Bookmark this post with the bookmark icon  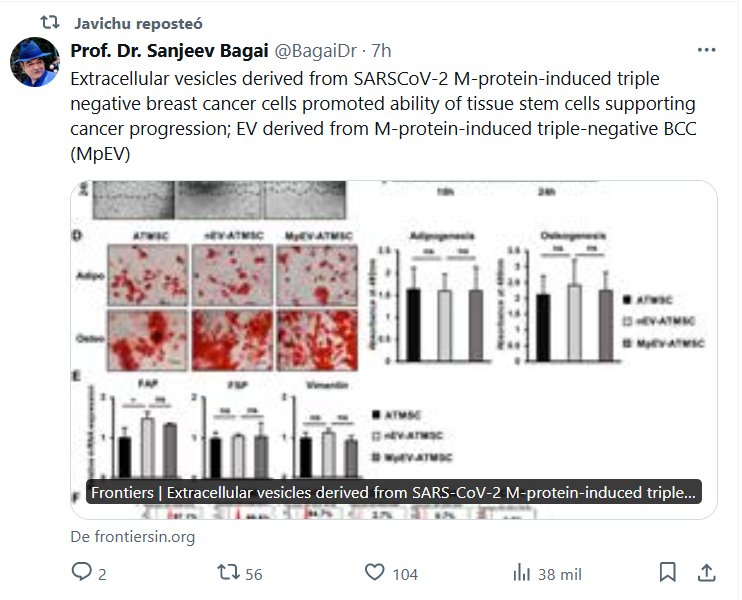tap(667, 573)
